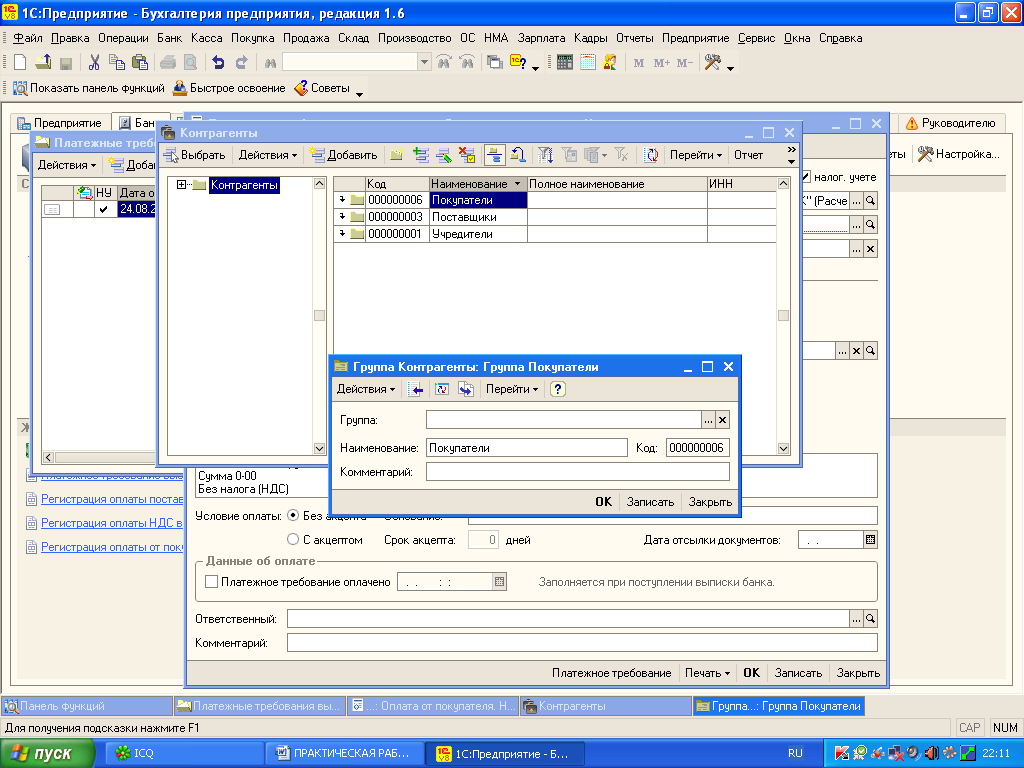Check Платежное требование оплачено checkbox

(x=212, y=581)
